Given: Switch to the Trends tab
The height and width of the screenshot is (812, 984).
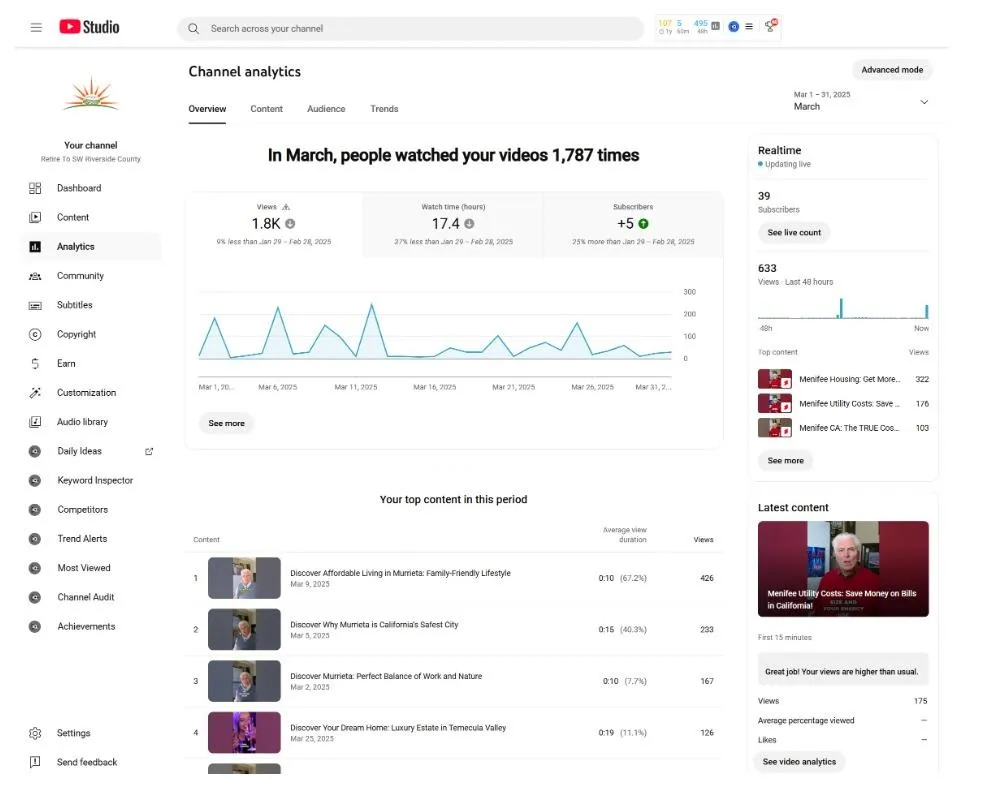Looking at the screenshot, I should click(384, 109).
